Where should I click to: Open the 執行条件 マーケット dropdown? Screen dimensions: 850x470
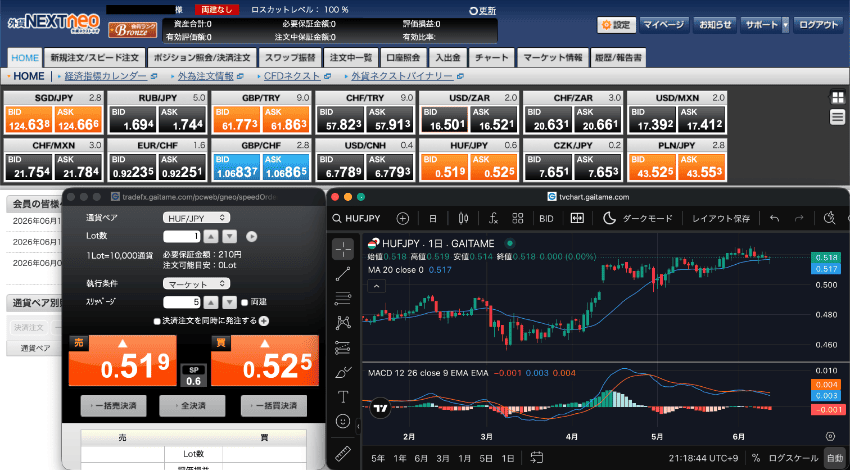[x=196, y=284]
